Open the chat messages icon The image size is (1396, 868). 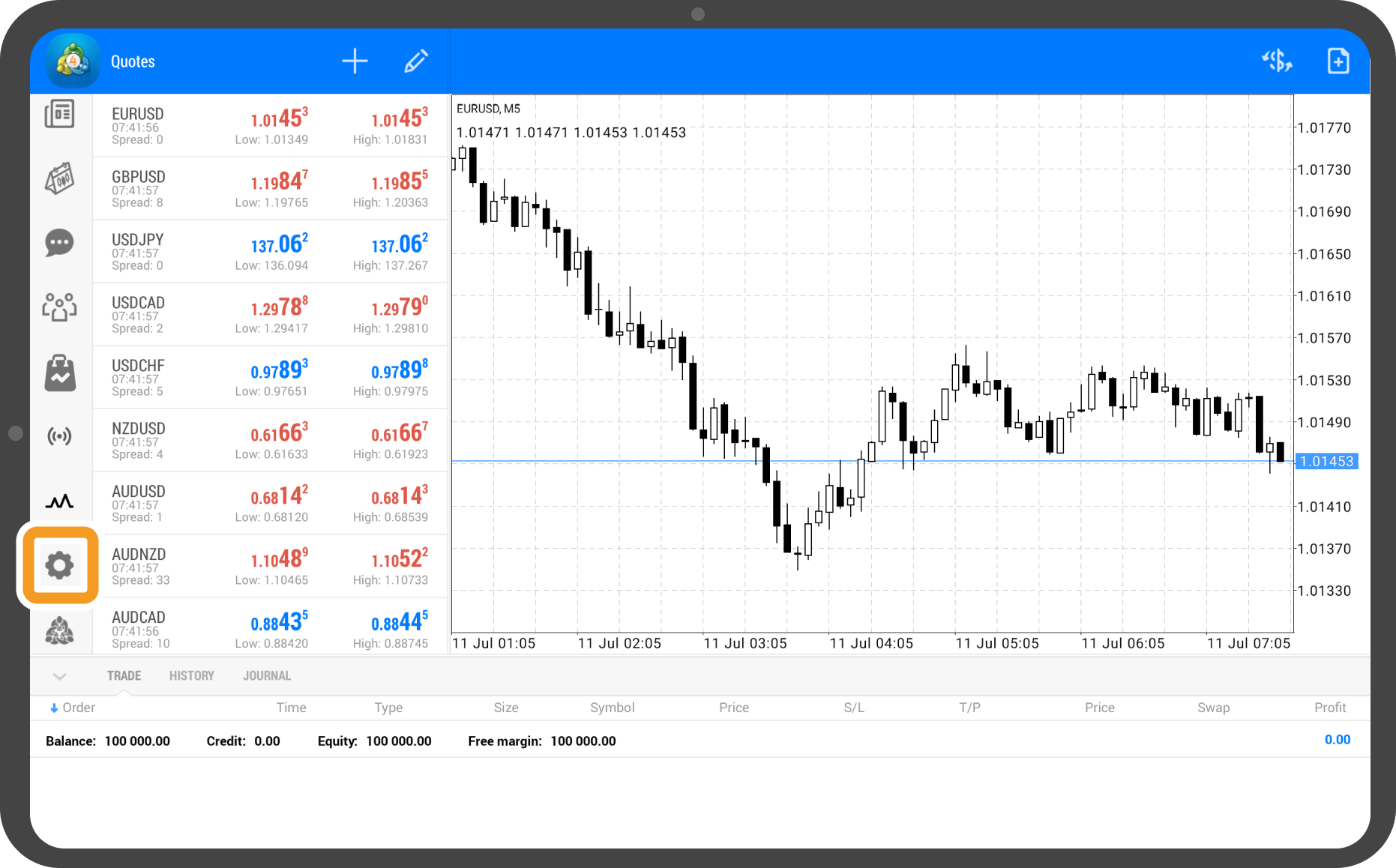(x=59, y=243)
